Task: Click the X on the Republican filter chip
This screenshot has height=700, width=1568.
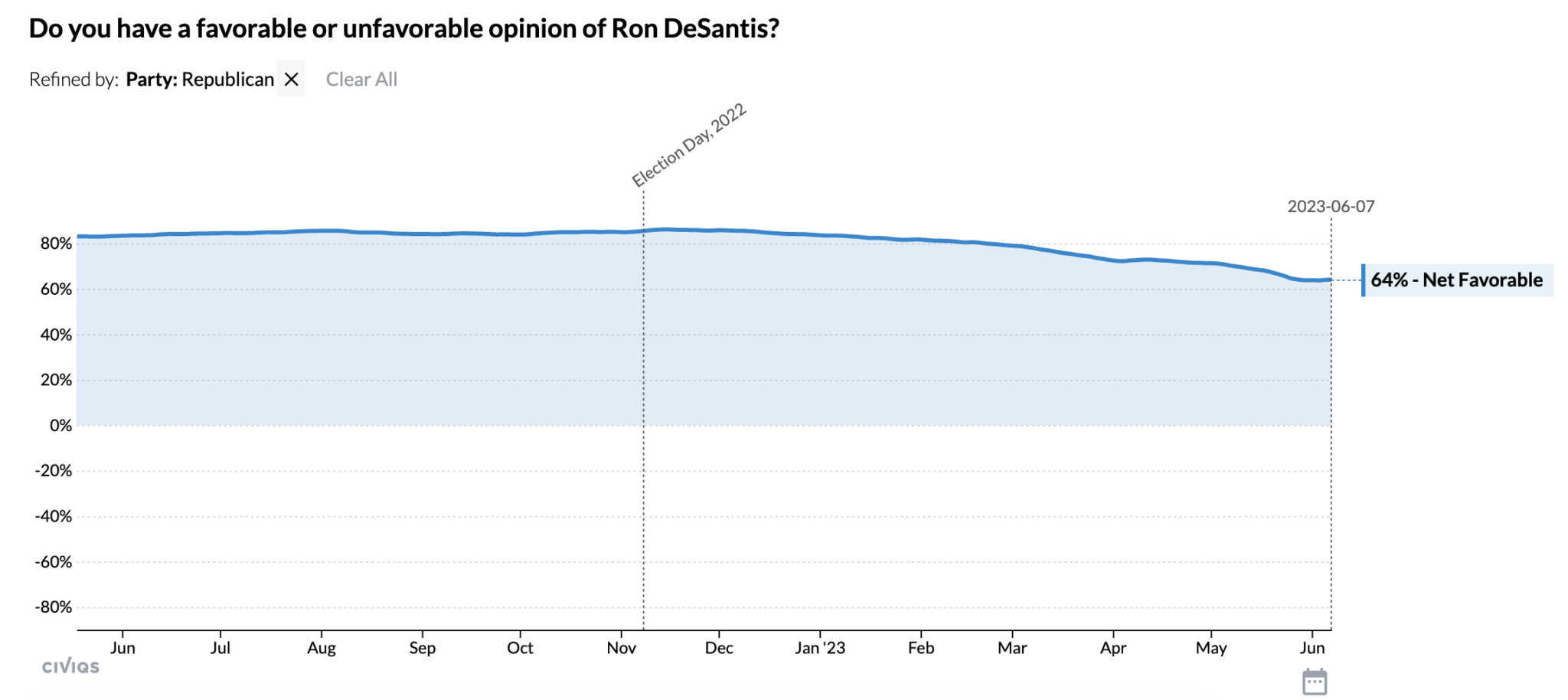Action: point(291,78)
